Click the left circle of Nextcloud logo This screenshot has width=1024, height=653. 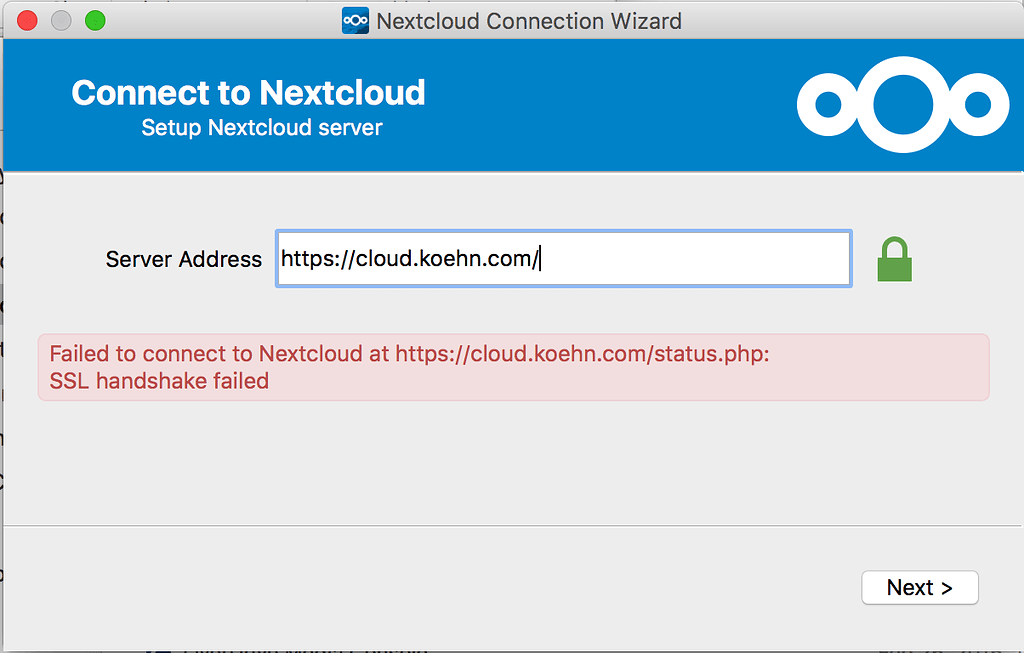pos(830,104)
